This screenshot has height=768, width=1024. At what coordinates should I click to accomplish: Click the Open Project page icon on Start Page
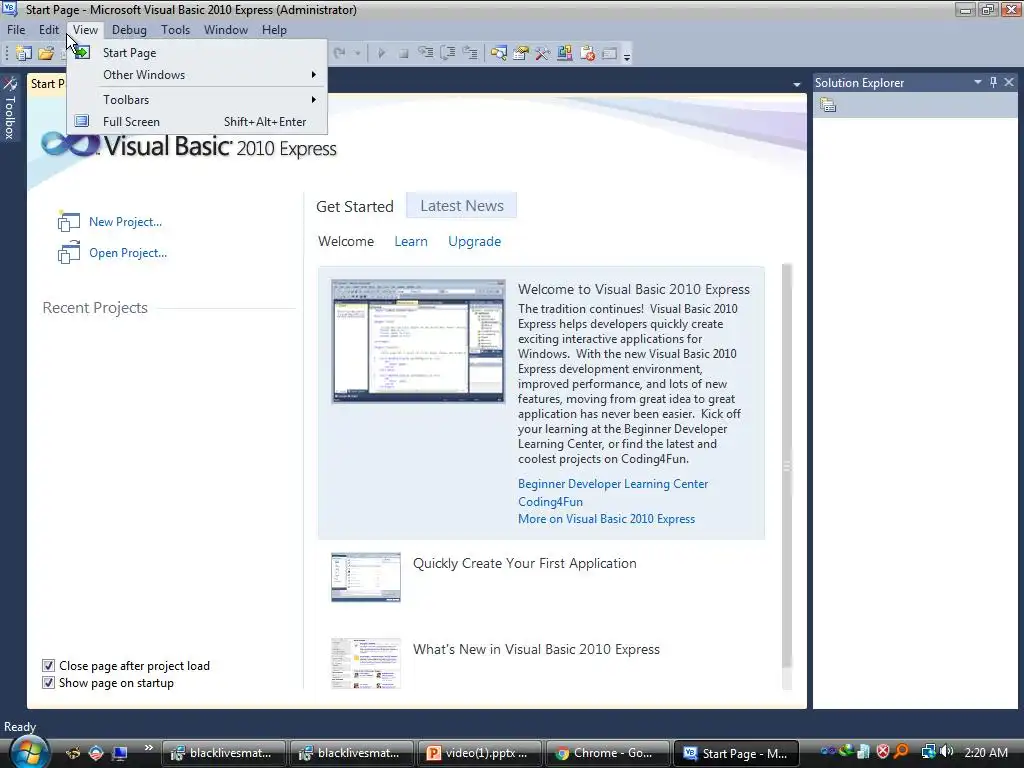(69, 253)
